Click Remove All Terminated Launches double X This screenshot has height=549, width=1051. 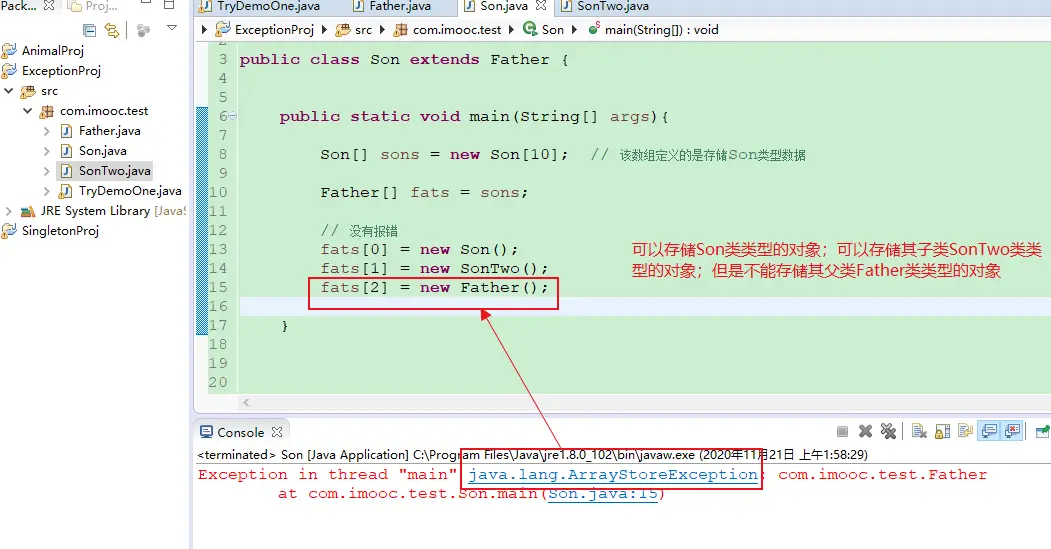coord(888,432)
